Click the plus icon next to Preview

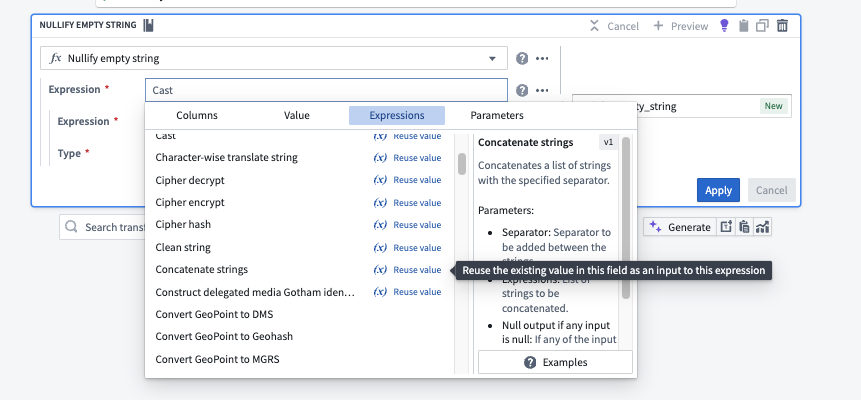[x=658, y=26]
